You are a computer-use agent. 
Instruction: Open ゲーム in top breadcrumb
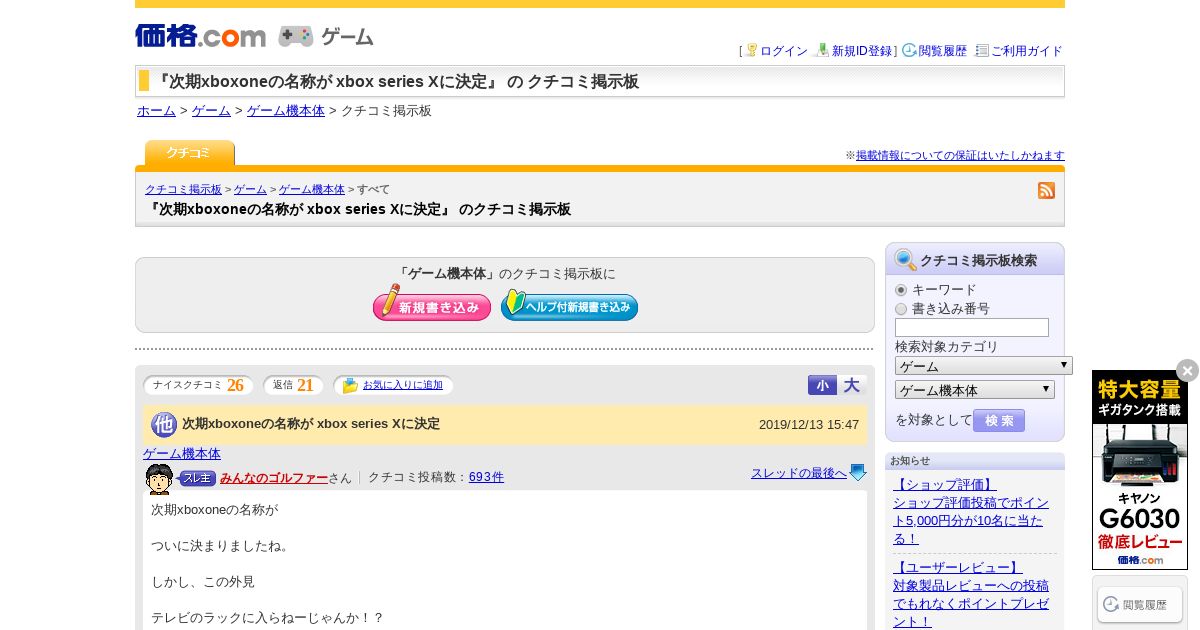pos(211,111)
